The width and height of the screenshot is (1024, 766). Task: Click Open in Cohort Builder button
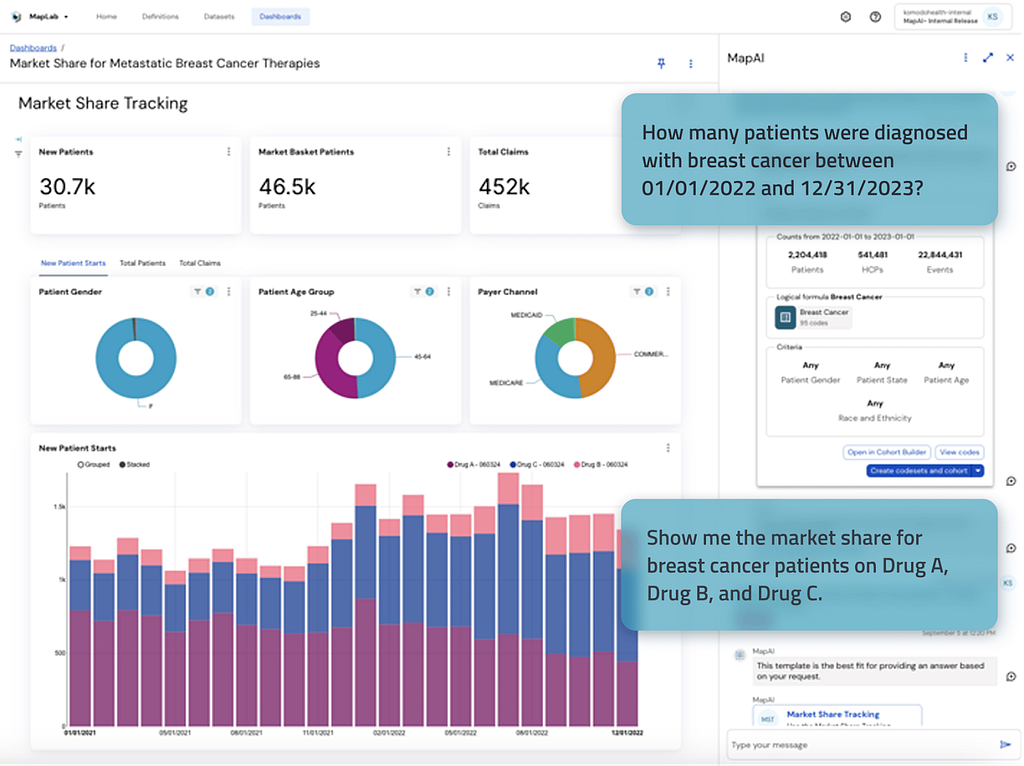[x=886, y=452]
